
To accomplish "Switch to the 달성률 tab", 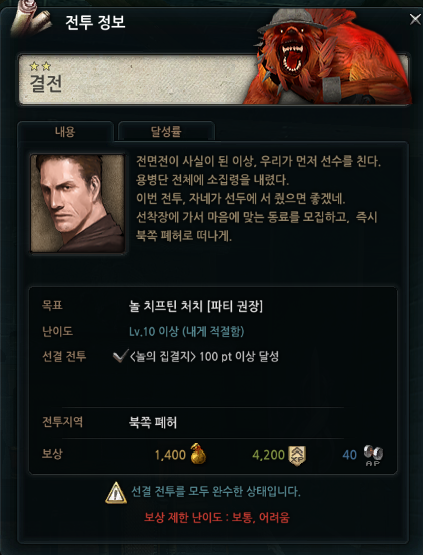I will [x=166, y=132].
